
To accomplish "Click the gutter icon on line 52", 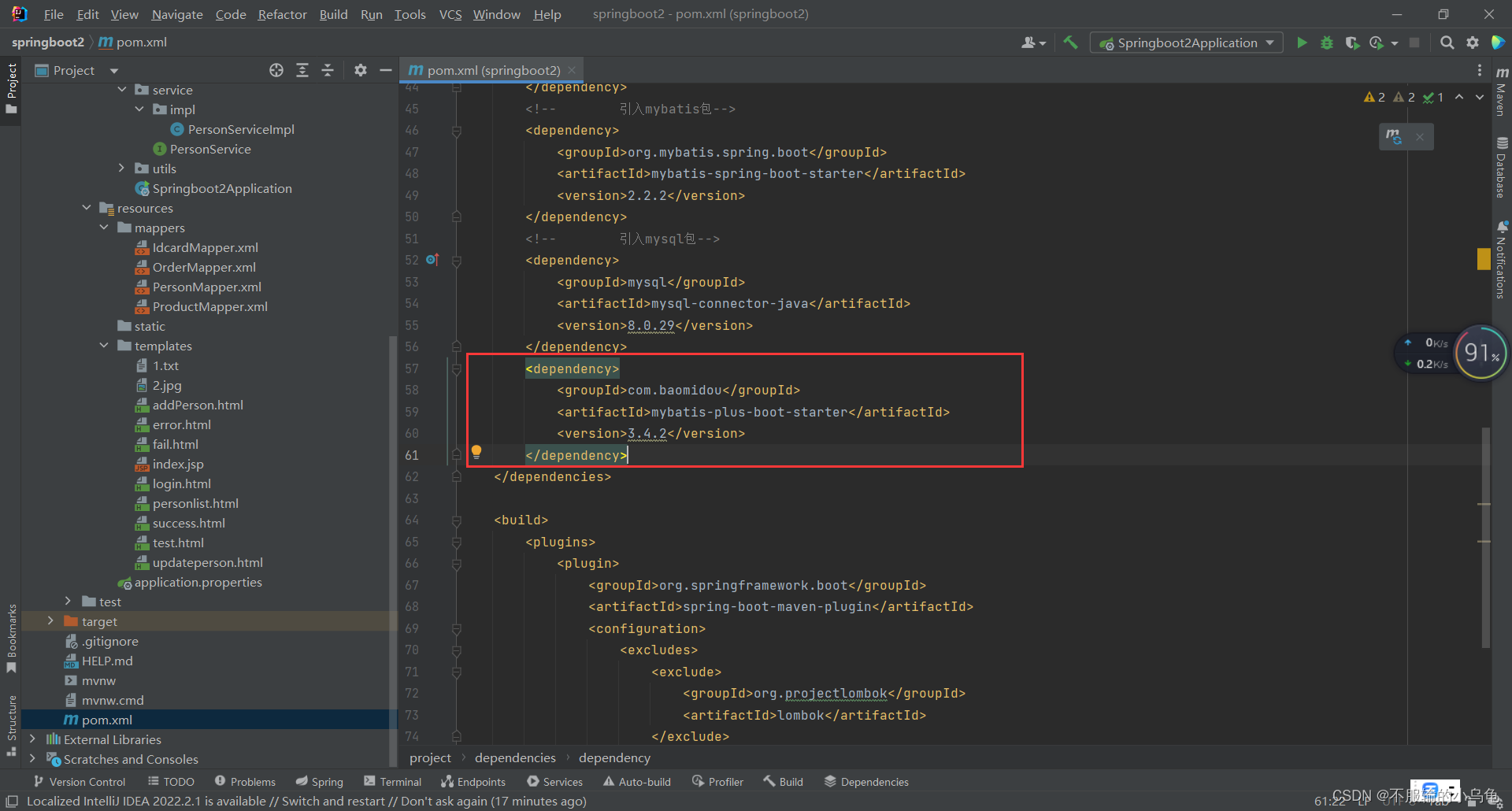I will (x=432, y=259).
